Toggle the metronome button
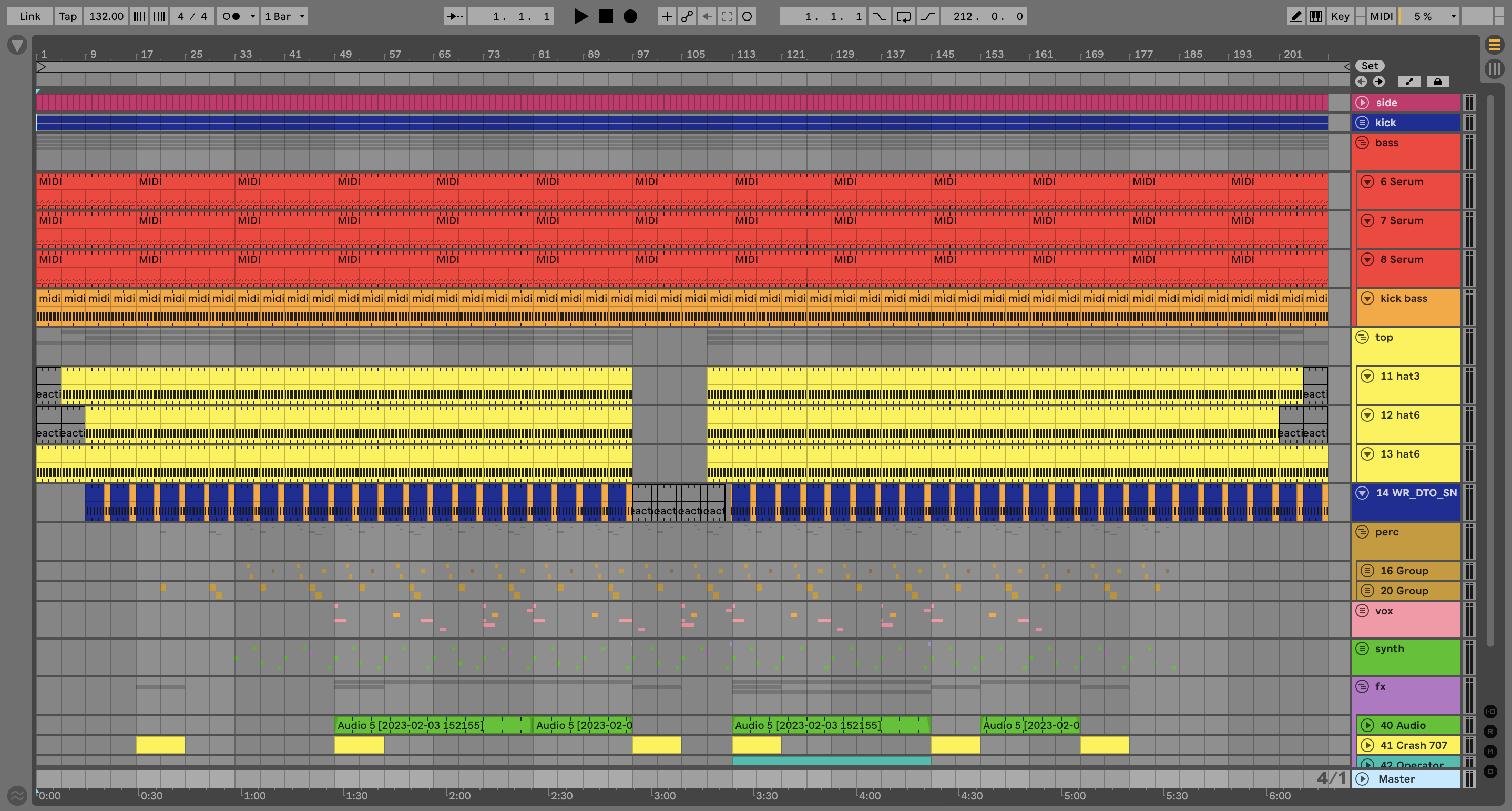1512x811 pixels. pyautogui.click(x=231, y=16)
